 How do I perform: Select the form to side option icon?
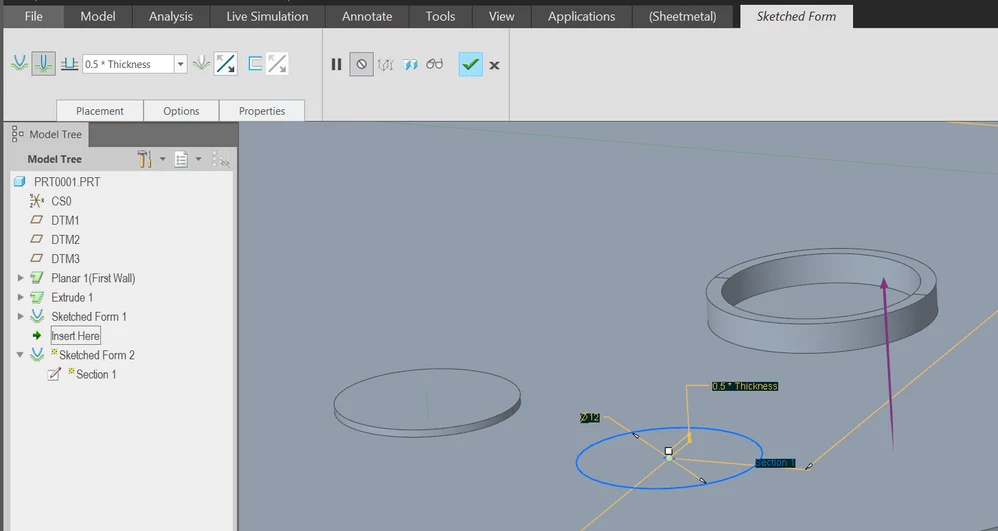(20, 64)
